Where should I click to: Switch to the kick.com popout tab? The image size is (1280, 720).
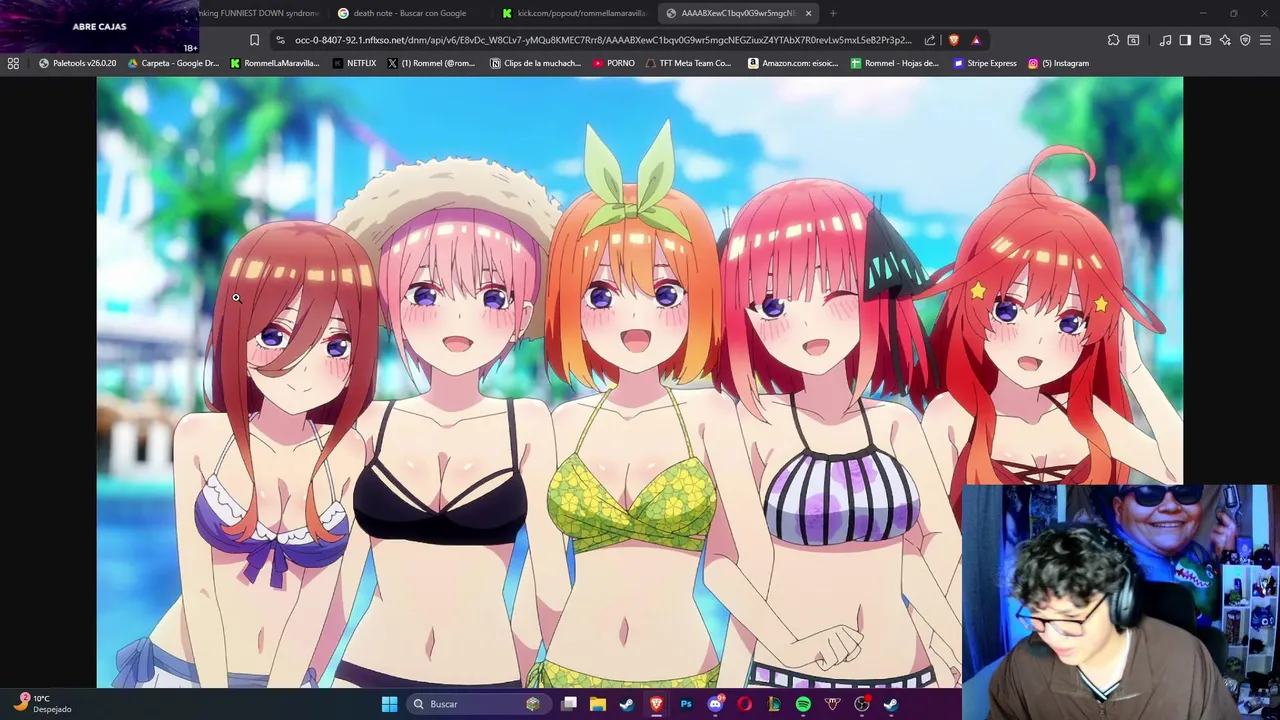574,13
